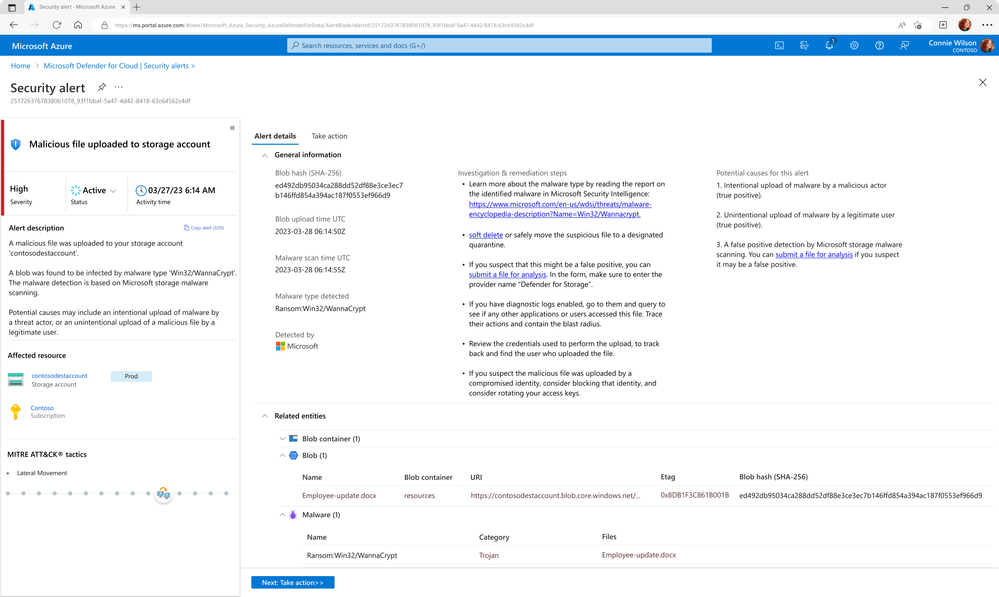Open the malware encyclopedia Wannacrypt link
Image resolution: width=999 pixels, height=597 pixels.
[x=560, y=209]
